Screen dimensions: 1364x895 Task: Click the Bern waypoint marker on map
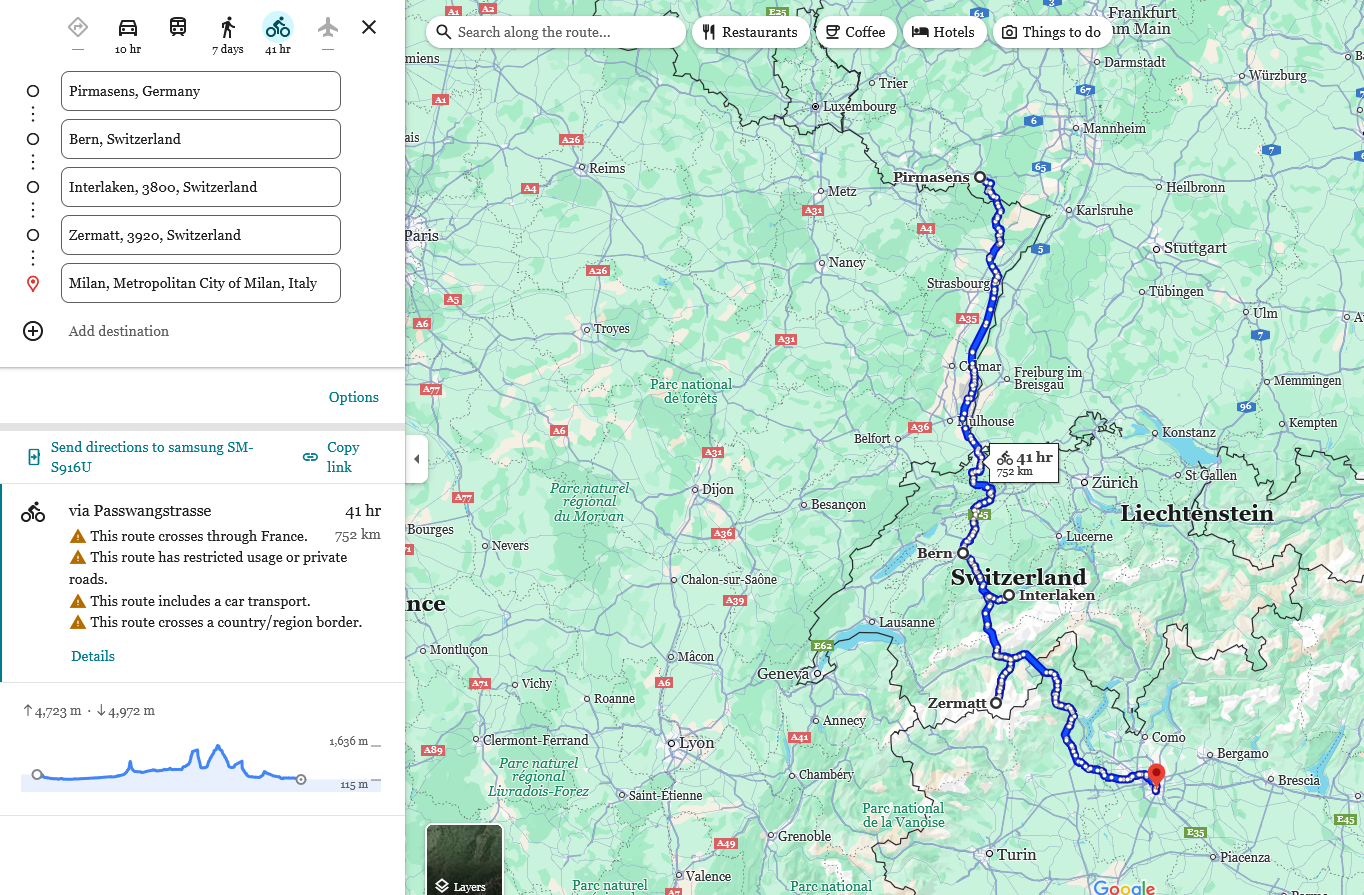pyautogui.click(x=962, y=552)
